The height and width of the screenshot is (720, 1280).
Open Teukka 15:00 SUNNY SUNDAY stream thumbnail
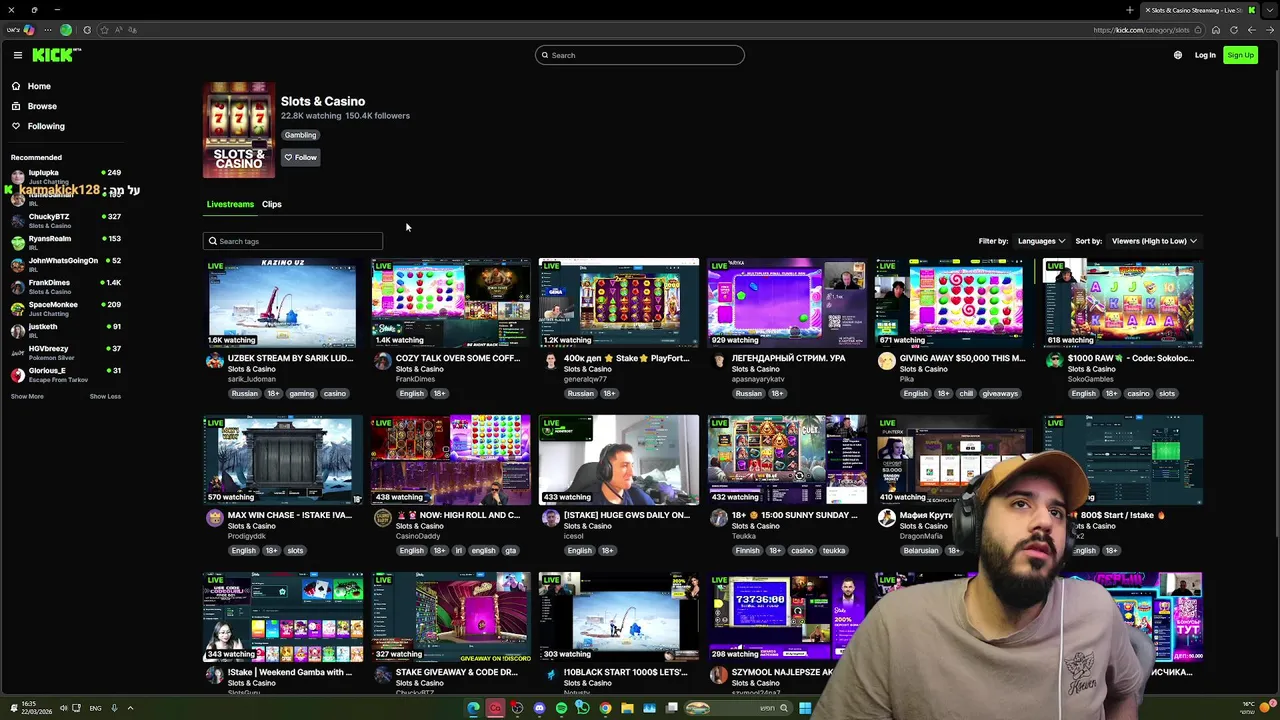[787, 460]
